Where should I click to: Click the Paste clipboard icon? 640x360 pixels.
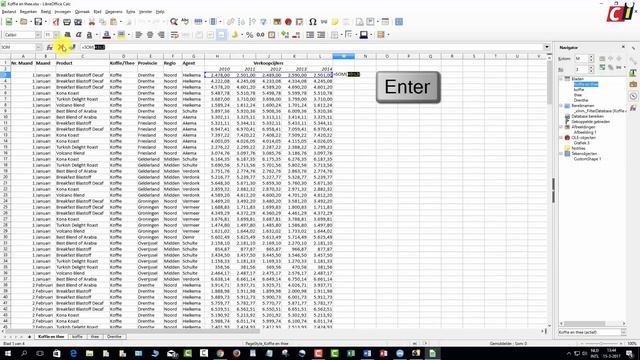pos(114,22)
